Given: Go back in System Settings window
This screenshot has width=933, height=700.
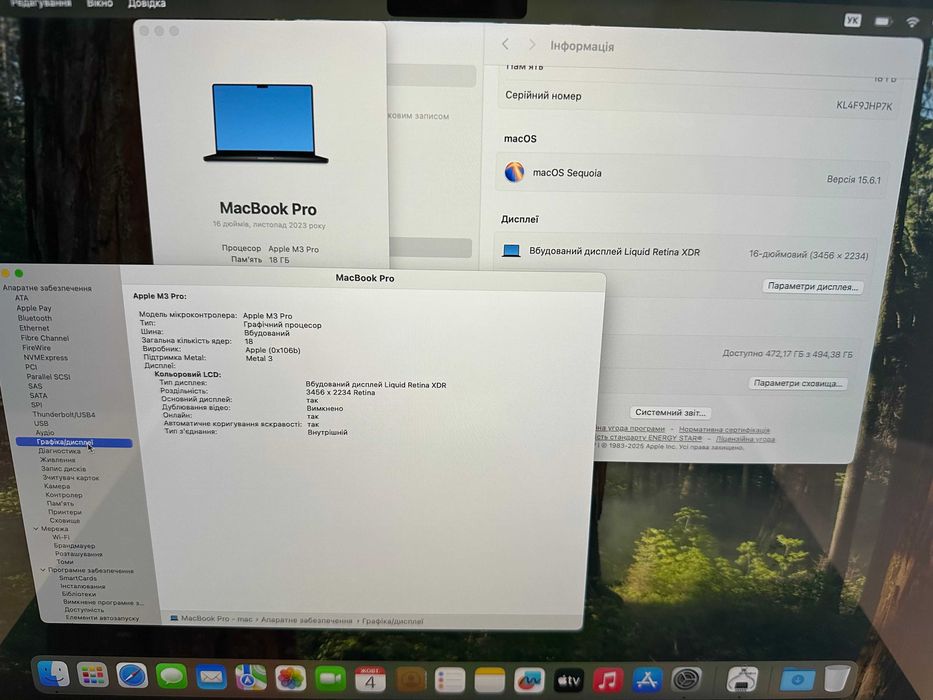Looking at the screenshot, I should [x=505, y=44].
